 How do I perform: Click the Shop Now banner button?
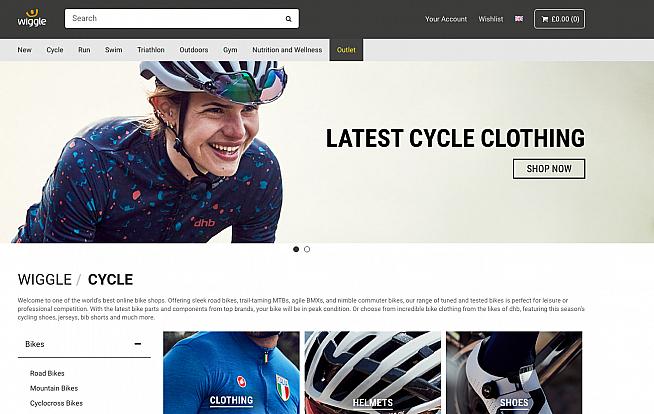click(549, 169)
